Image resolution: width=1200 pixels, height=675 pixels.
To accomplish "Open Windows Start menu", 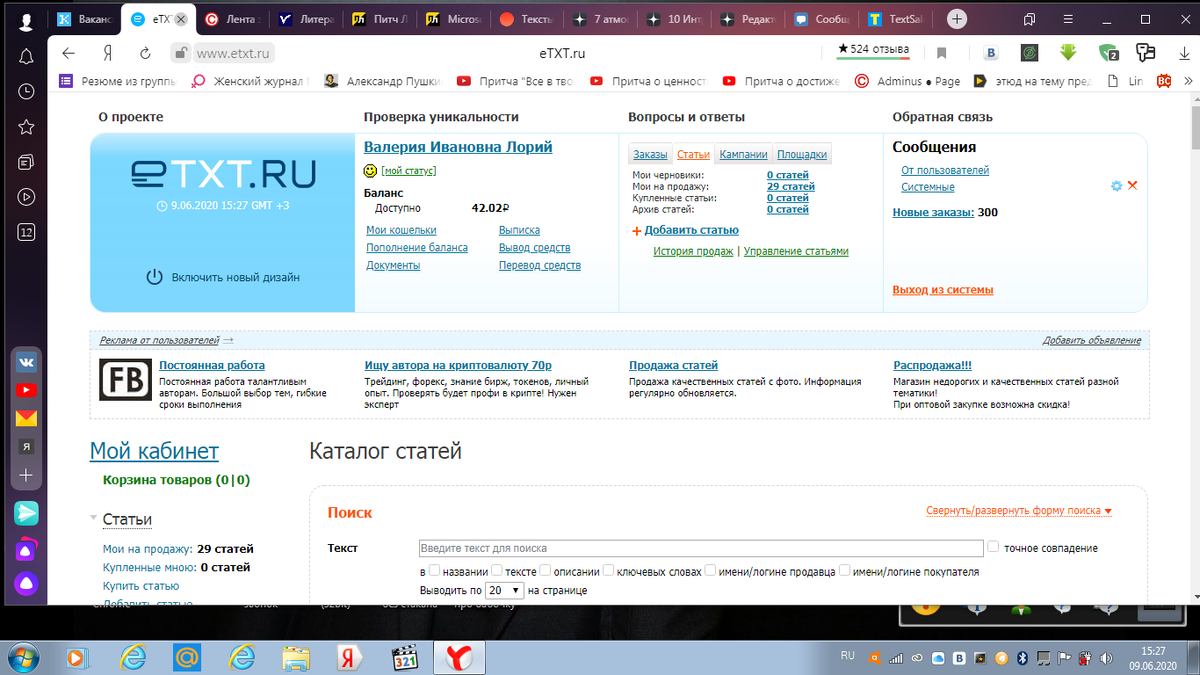I will pos(23,657).
